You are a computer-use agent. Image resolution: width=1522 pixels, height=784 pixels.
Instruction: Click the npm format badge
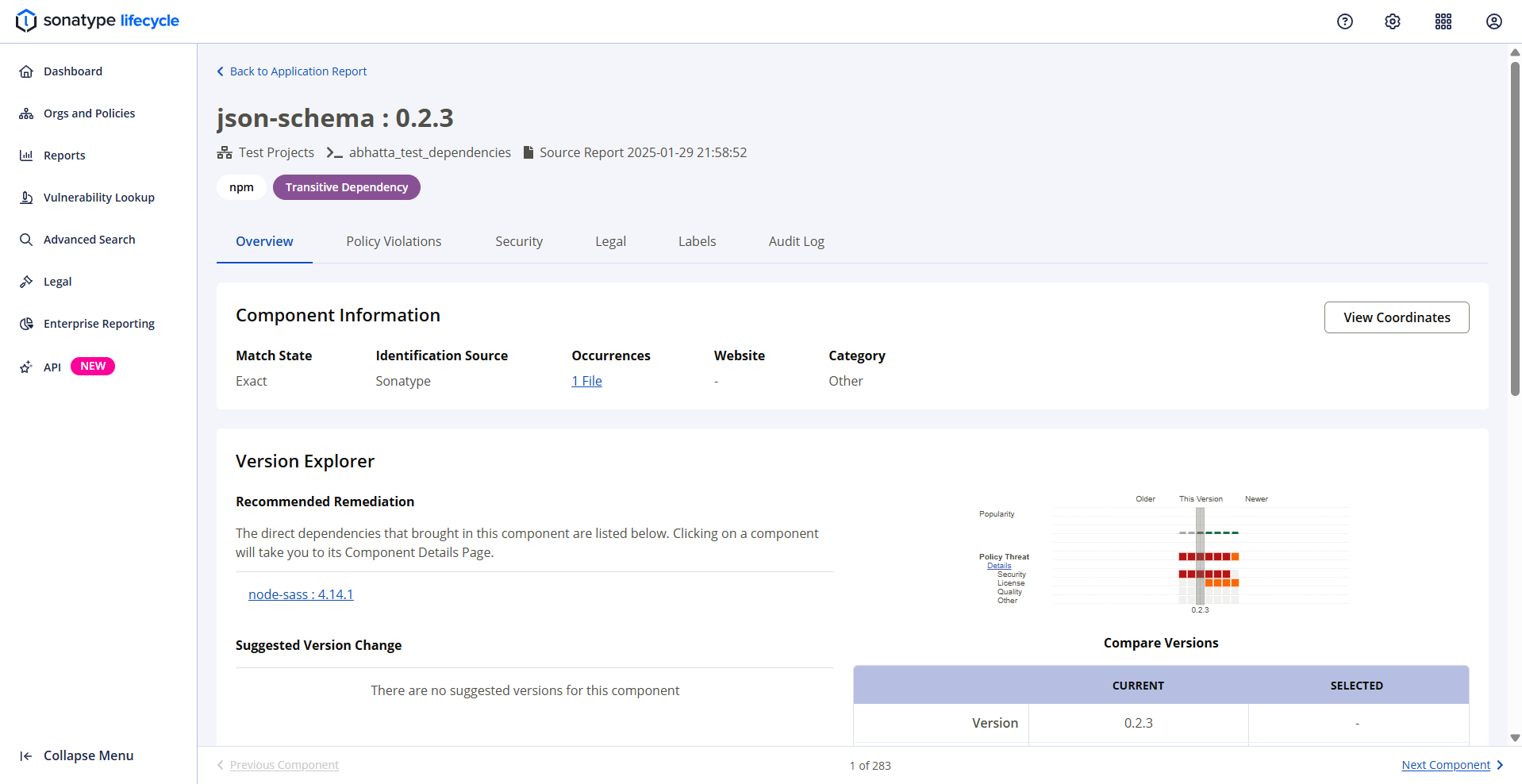click(241, 187)
